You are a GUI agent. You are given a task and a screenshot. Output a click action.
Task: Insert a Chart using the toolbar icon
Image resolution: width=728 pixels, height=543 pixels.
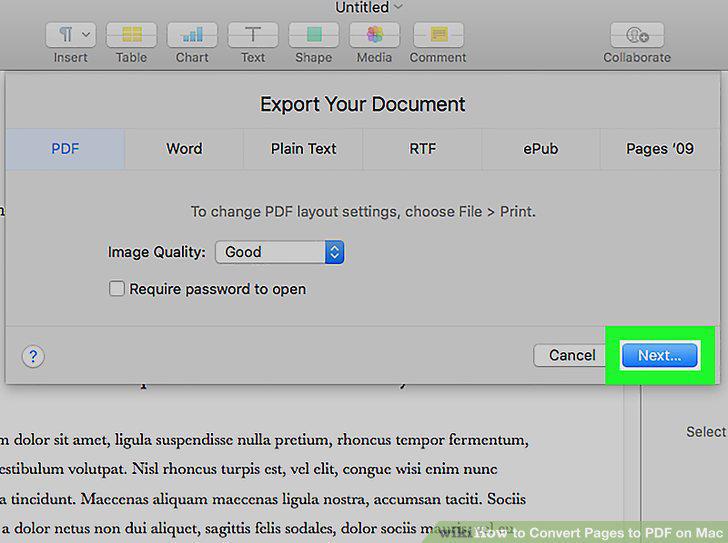click(192, 35)
